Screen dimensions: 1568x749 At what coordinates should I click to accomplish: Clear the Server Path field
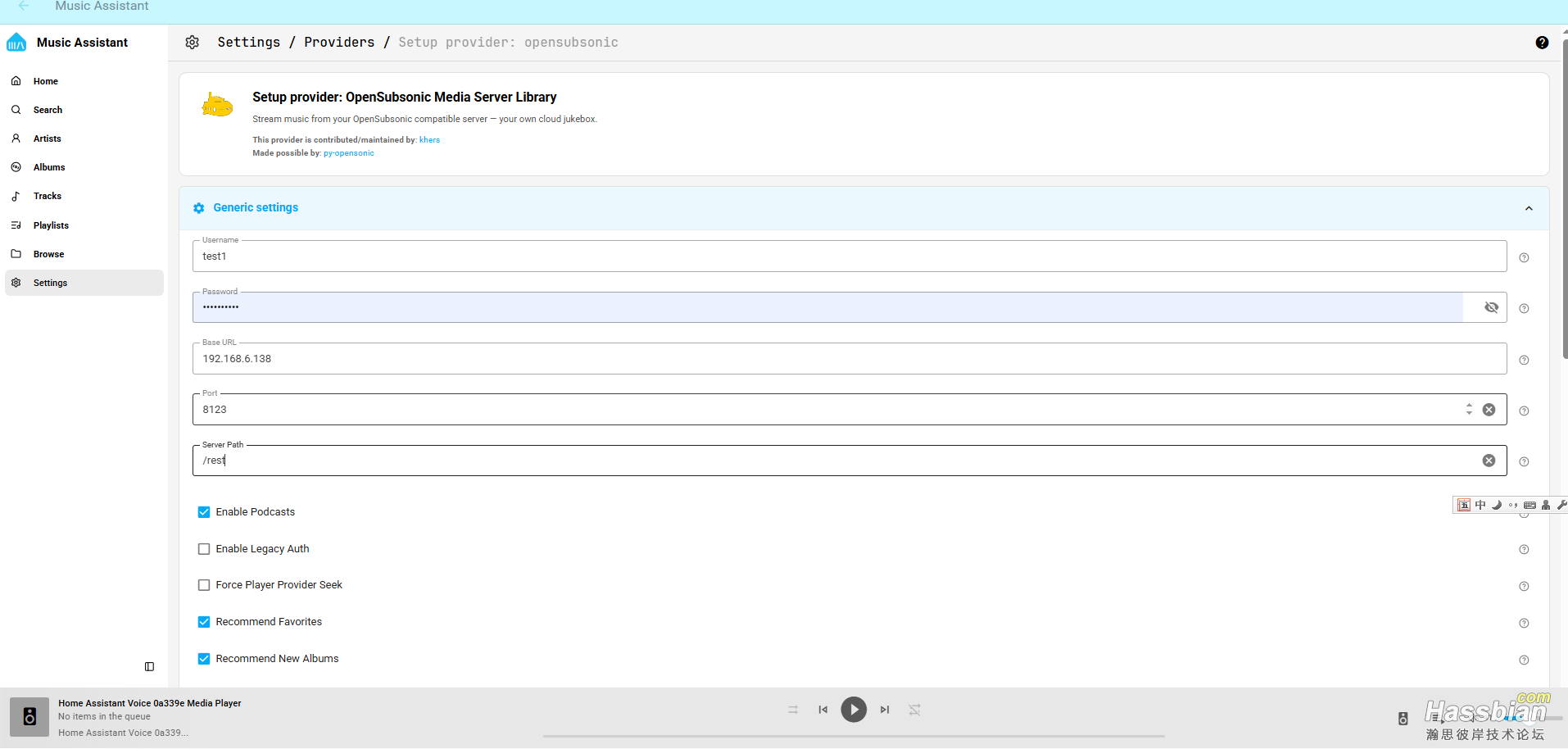(x=1489, y=461)
